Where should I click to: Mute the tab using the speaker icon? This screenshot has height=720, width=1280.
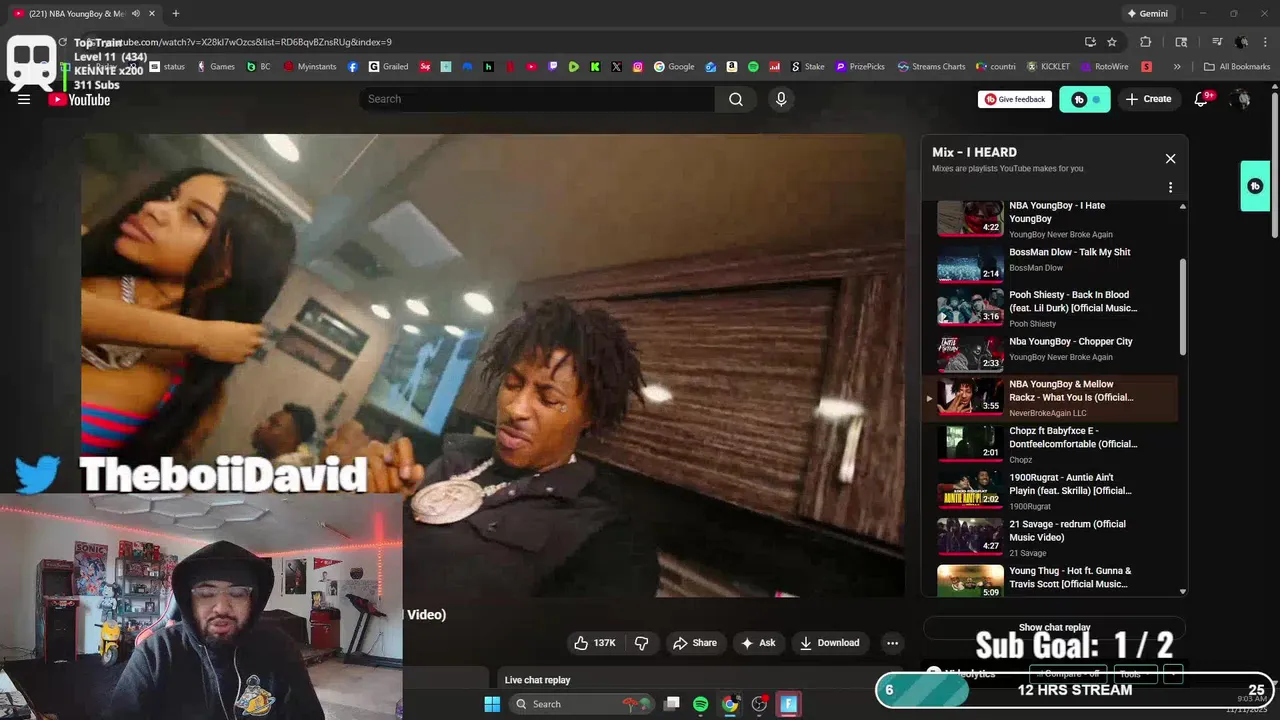136,13
